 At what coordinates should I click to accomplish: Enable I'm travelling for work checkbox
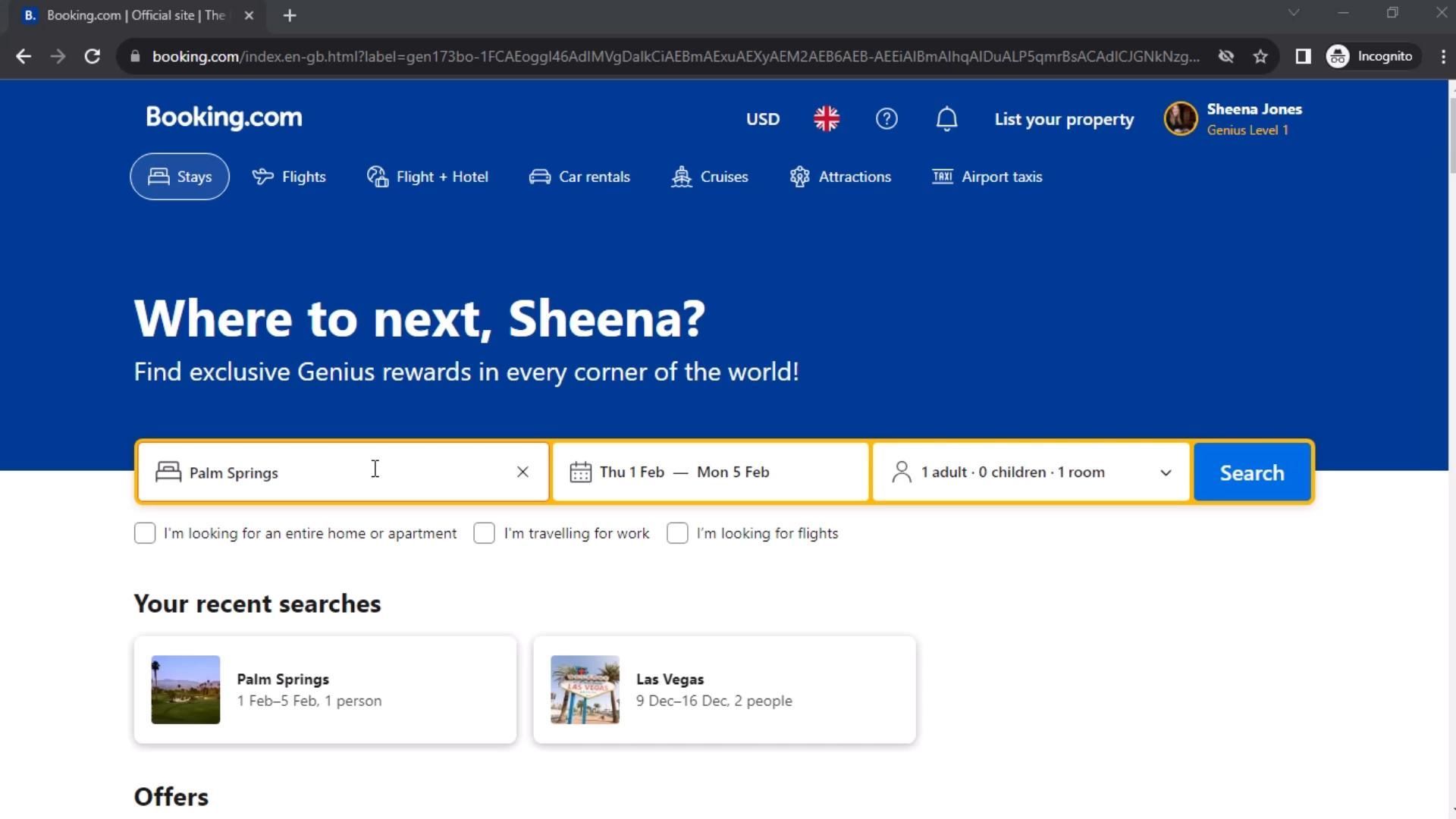[x=485, y=533]
